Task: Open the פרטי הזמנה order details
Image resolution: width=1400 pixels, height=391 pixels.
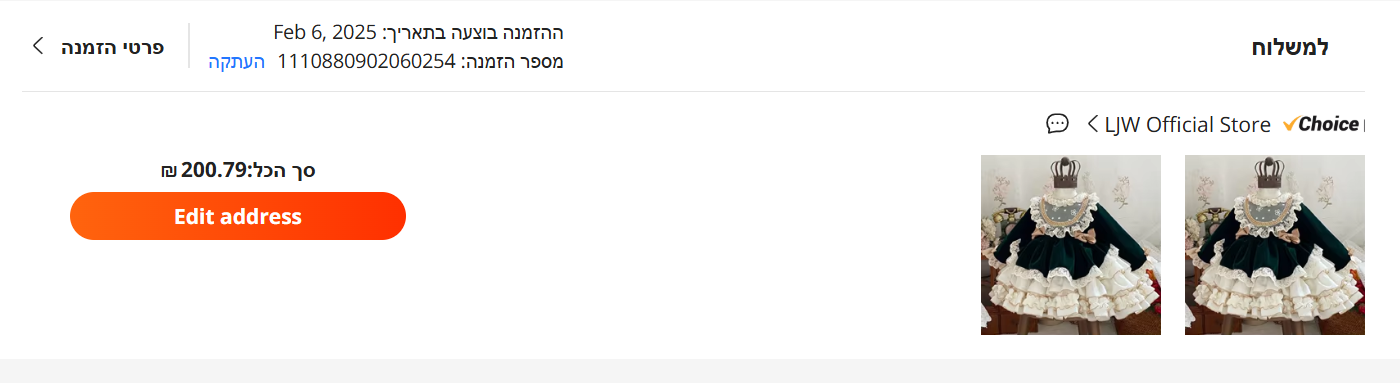Action: (x=113, y=46)
